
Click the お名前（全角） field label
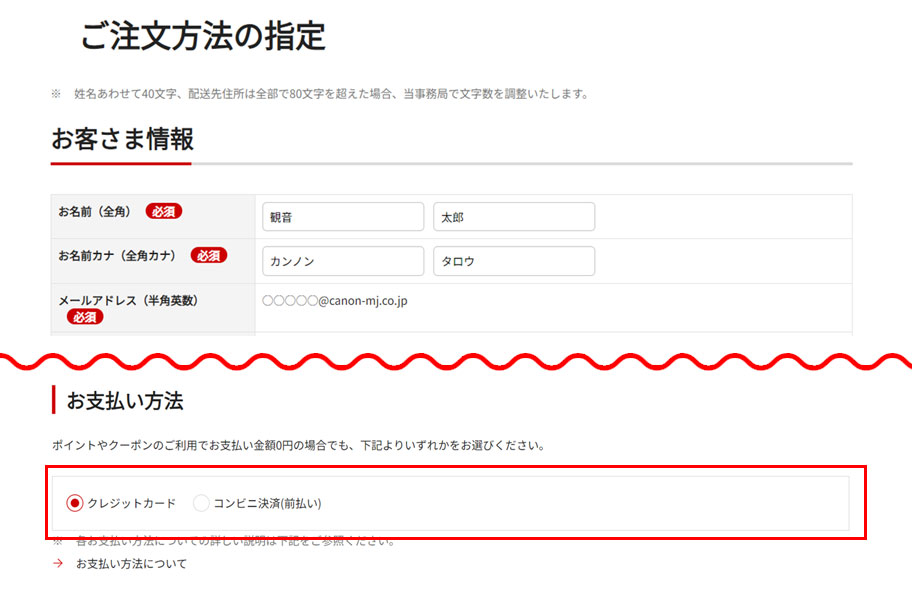95,211
